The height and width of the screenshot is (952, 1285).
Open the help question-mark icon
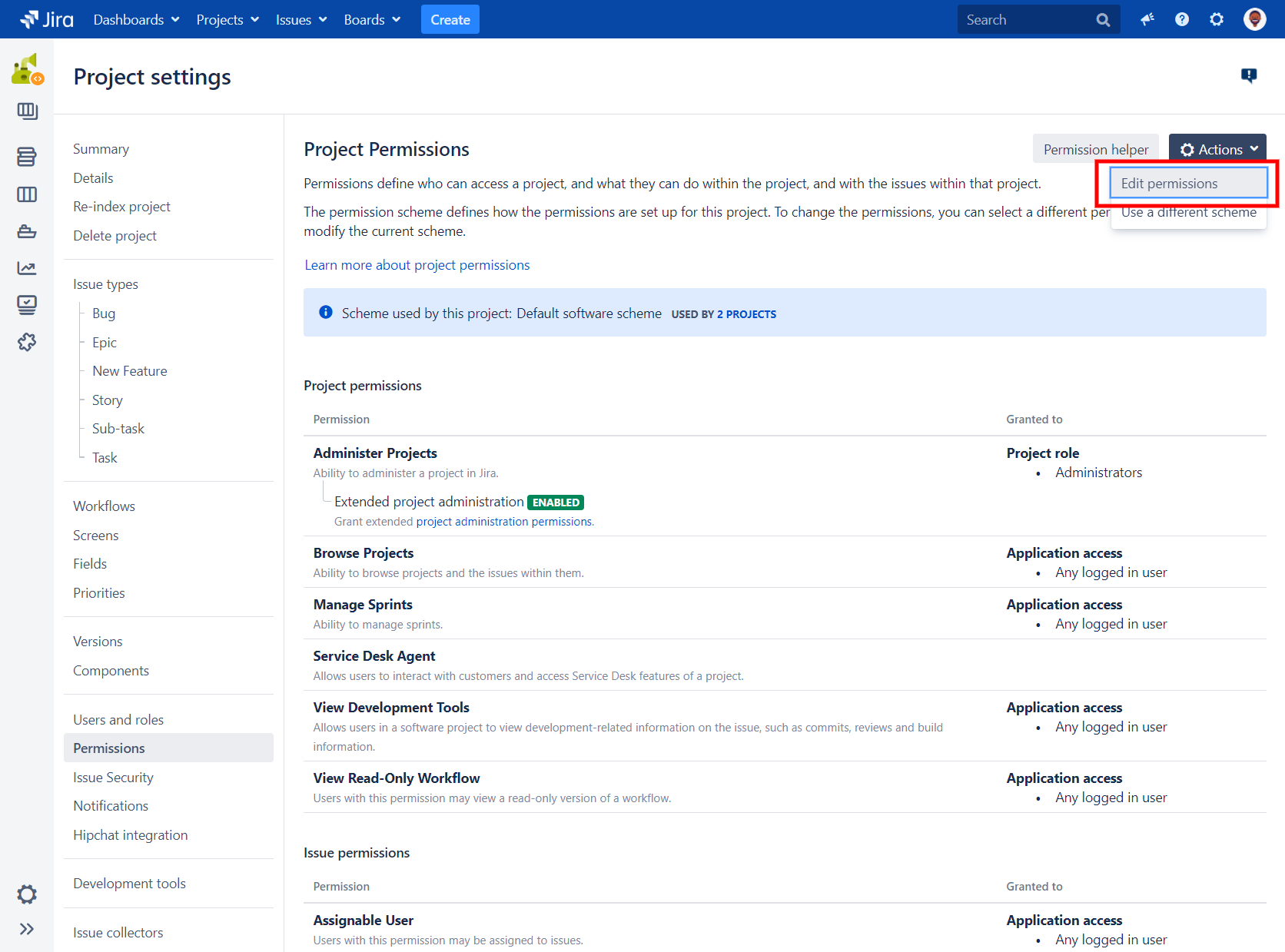point(1181,19)
